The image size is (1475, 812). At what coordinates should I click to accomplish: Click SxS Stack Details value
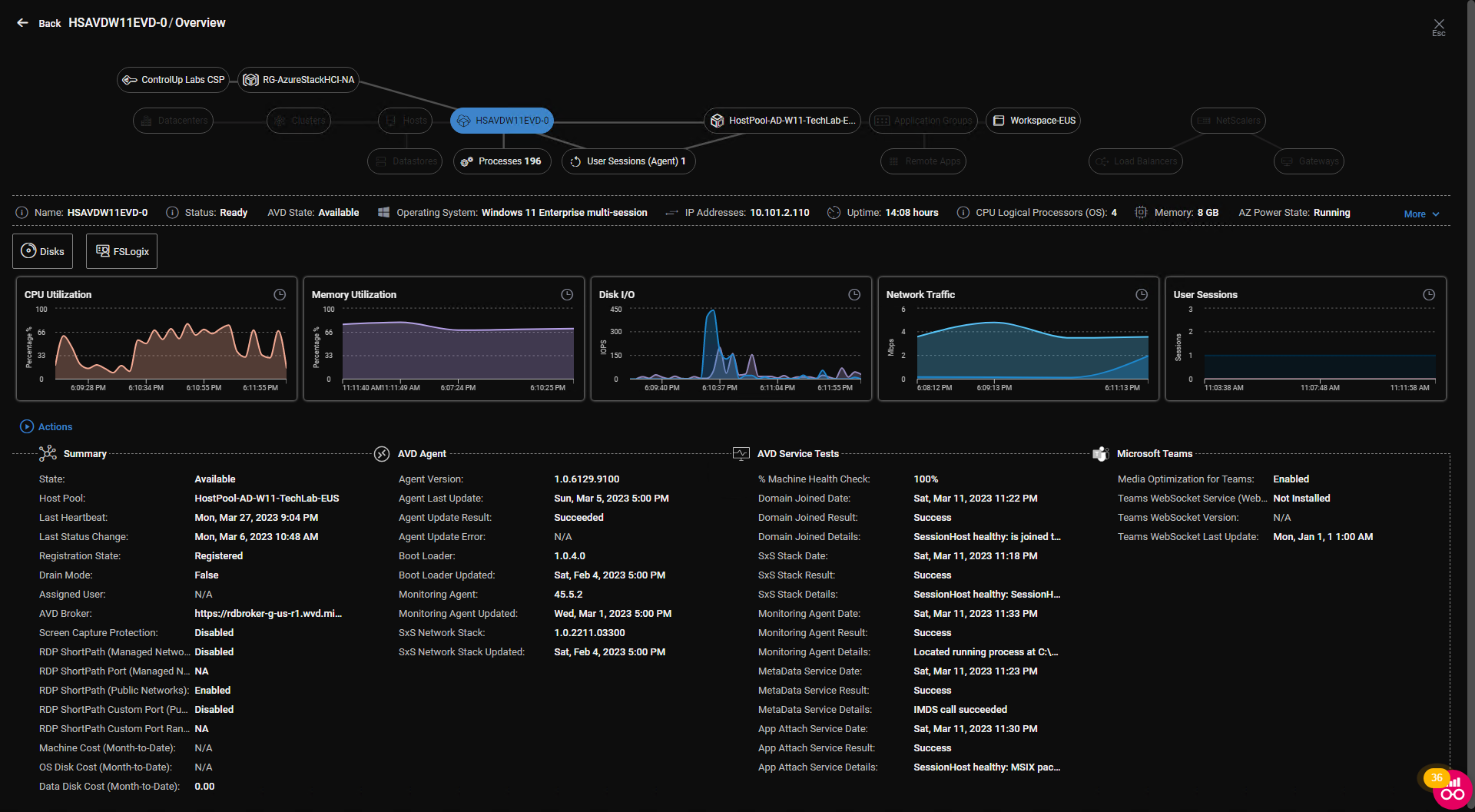pos(987,595)
